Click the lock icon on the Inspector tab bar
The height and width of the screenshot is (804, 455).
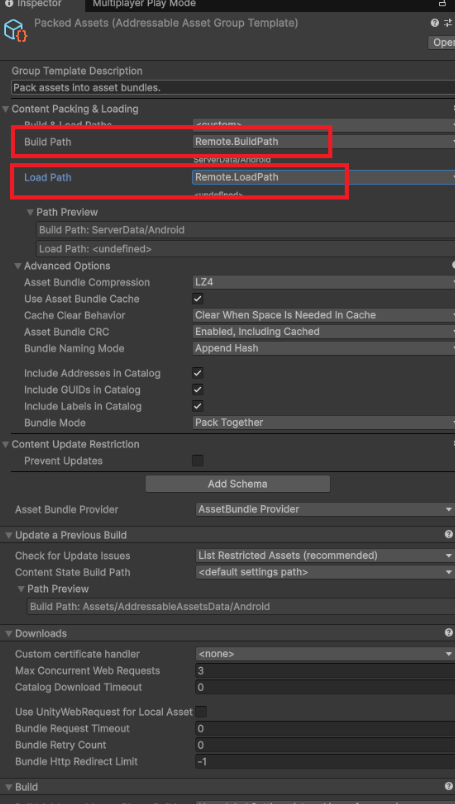coord(442,4)
